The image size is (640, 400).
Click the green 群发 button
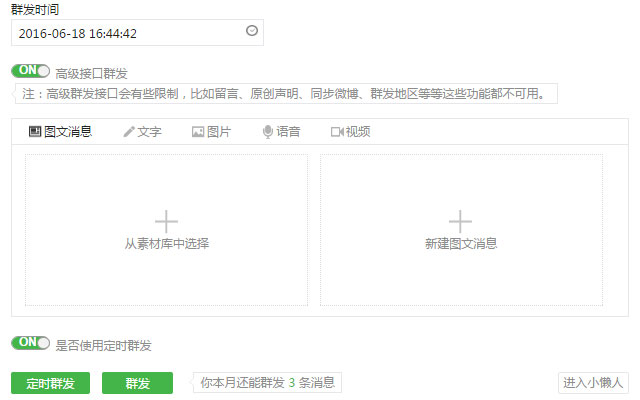[138, 383]
